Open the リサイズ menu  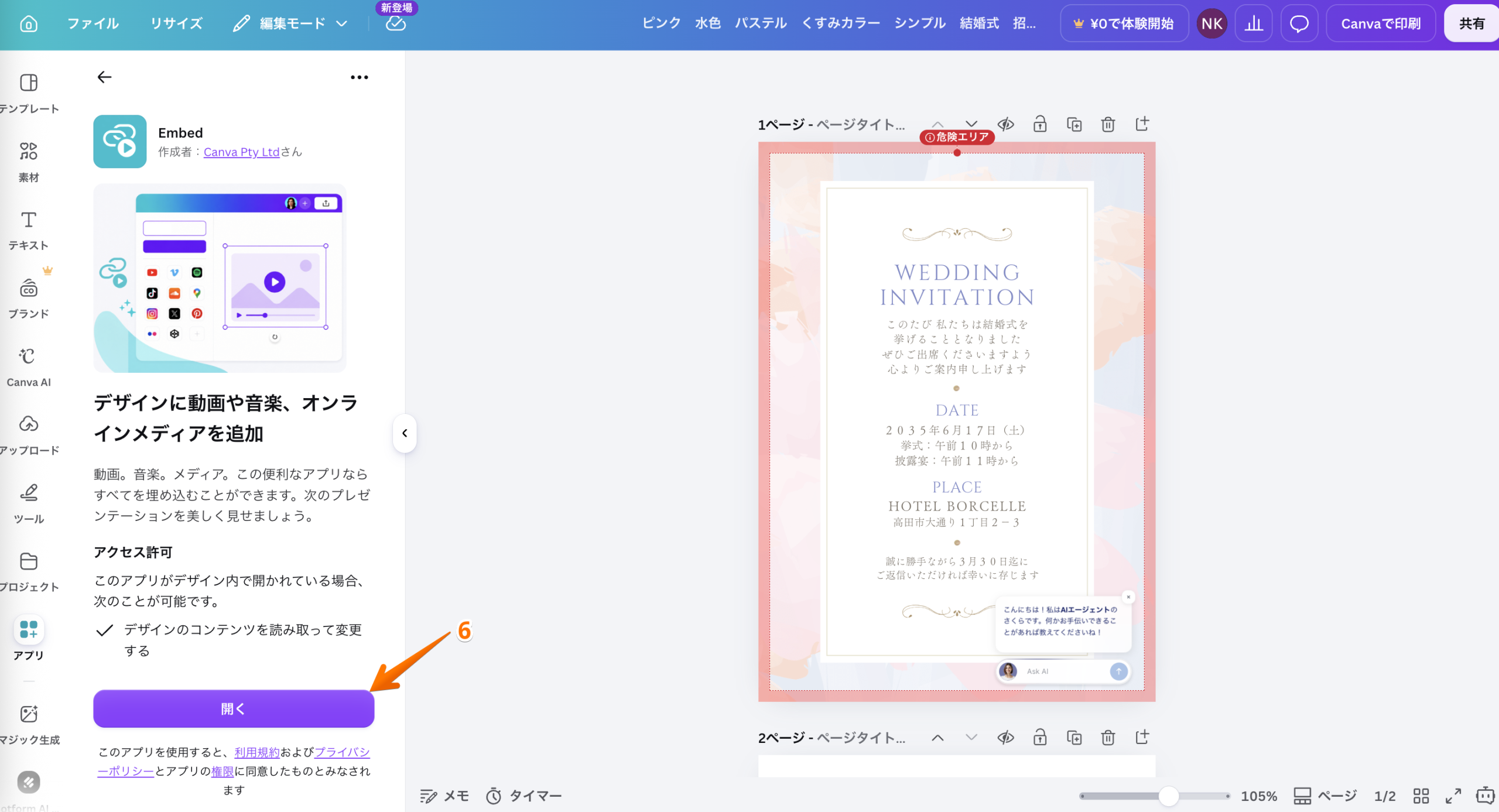[176, 23]
